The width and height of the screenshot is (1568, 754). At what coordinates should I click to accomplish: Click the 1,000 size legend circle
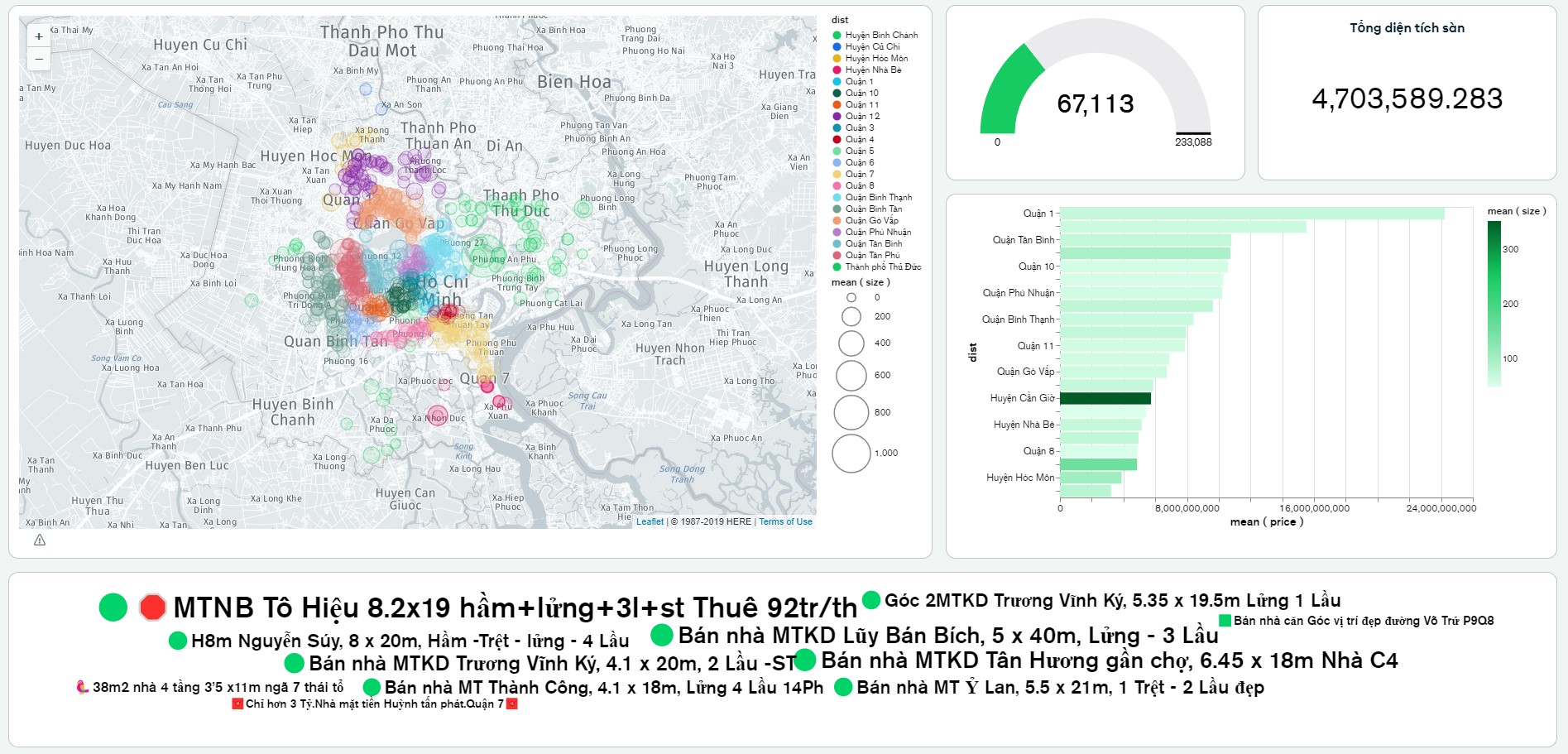[x=851, y=454]
